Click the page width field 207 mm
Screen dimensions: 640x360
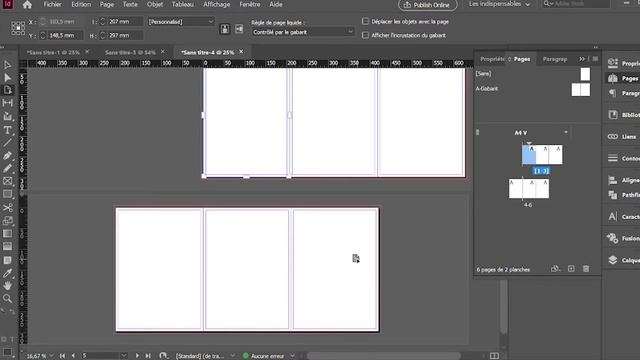pyautogui.click(x=124, y=22)
